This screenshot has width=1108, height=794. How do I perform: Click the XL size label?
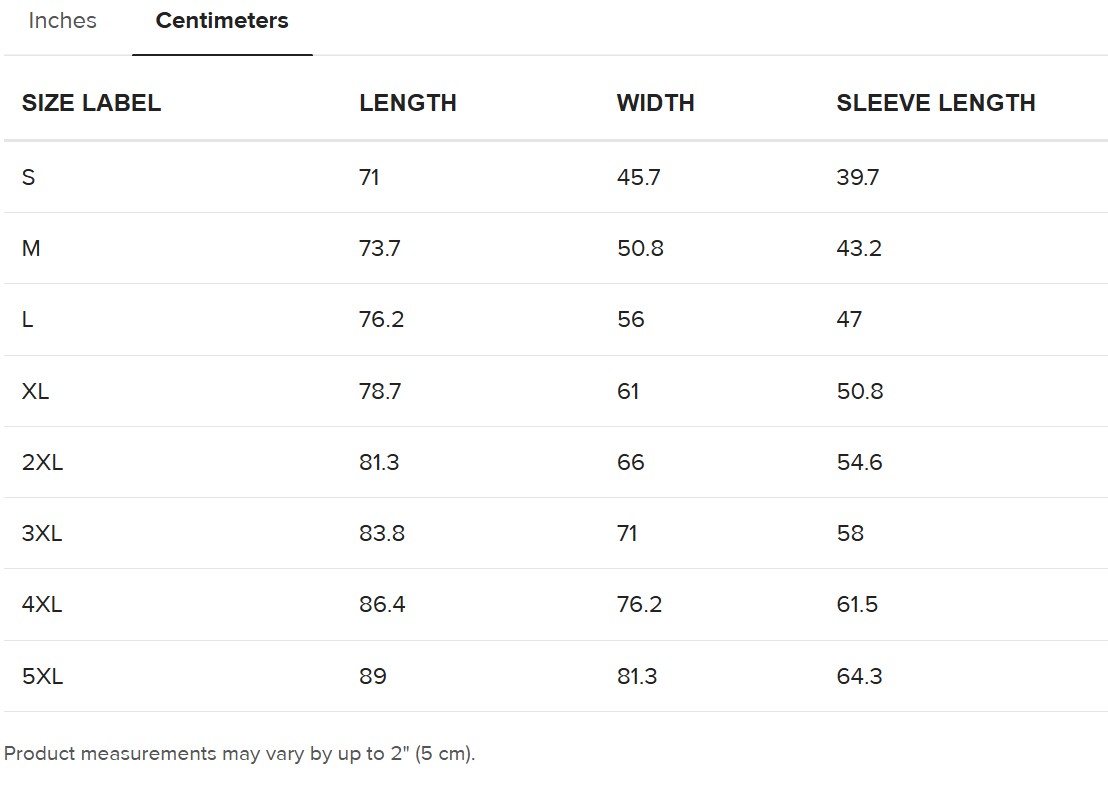35,391
